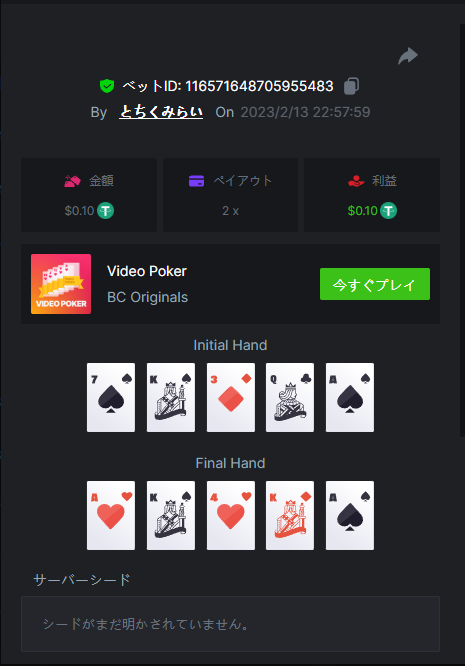Screen dimensions: 465x666
Task: Click the server seed text field
Action: pos(231,624)
